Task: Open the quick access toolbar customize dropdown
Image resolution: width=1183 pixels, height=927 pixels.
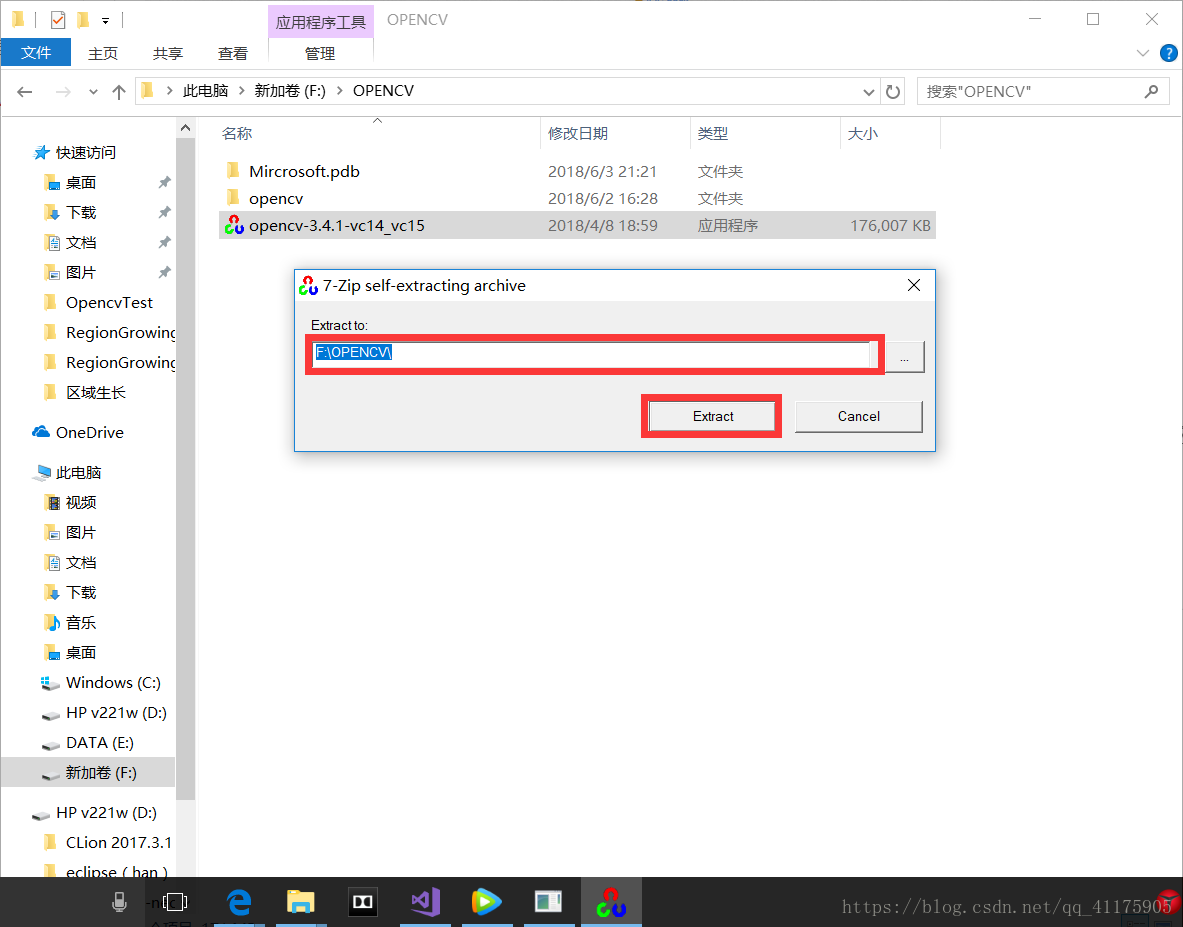Action: point(105,20)
